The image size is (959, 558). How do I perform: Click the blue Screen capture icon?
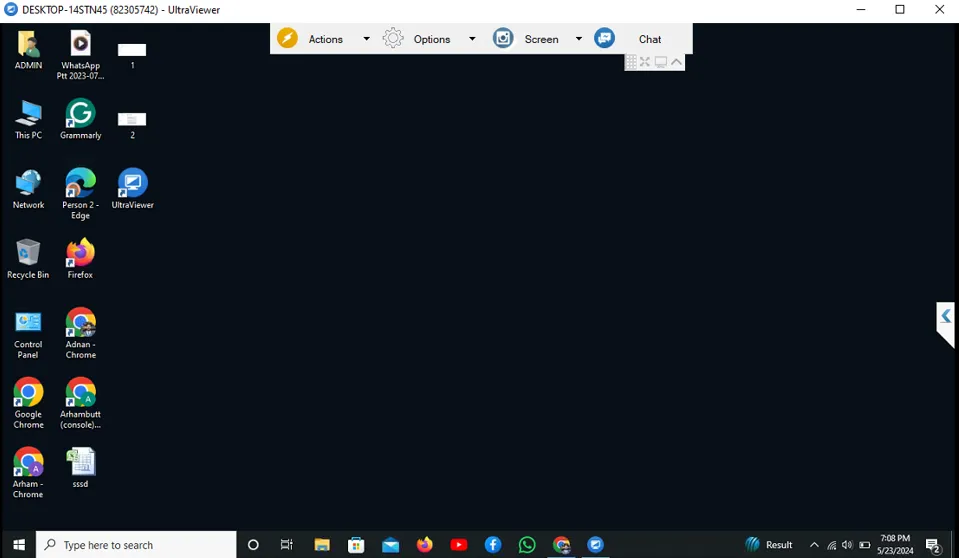[x=503, y=38]
